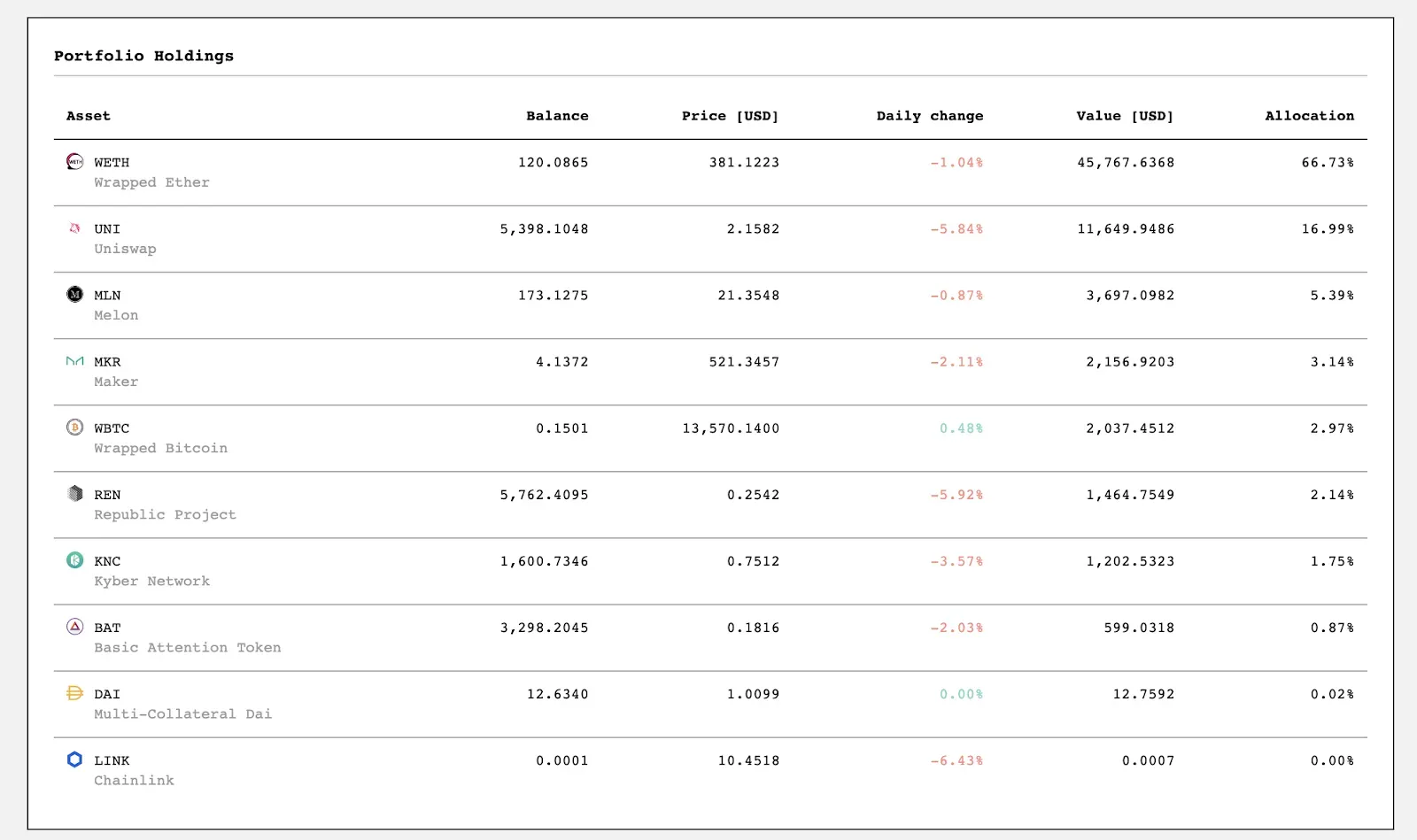Select the BAT asset symbol
Viewport: 1417px width, 840px height.
point(107,628)
